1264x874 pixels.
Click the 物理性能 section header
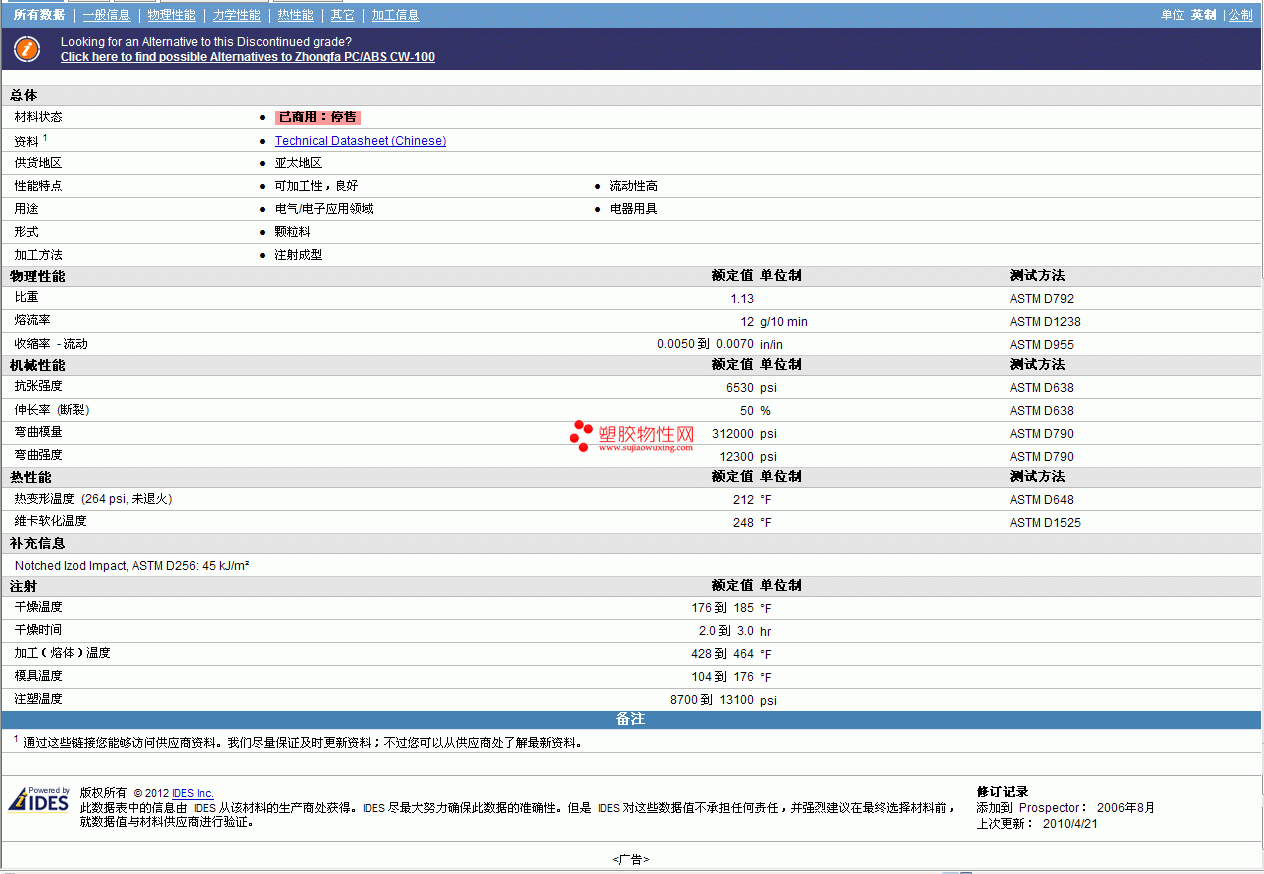click(x=38, y=276)
